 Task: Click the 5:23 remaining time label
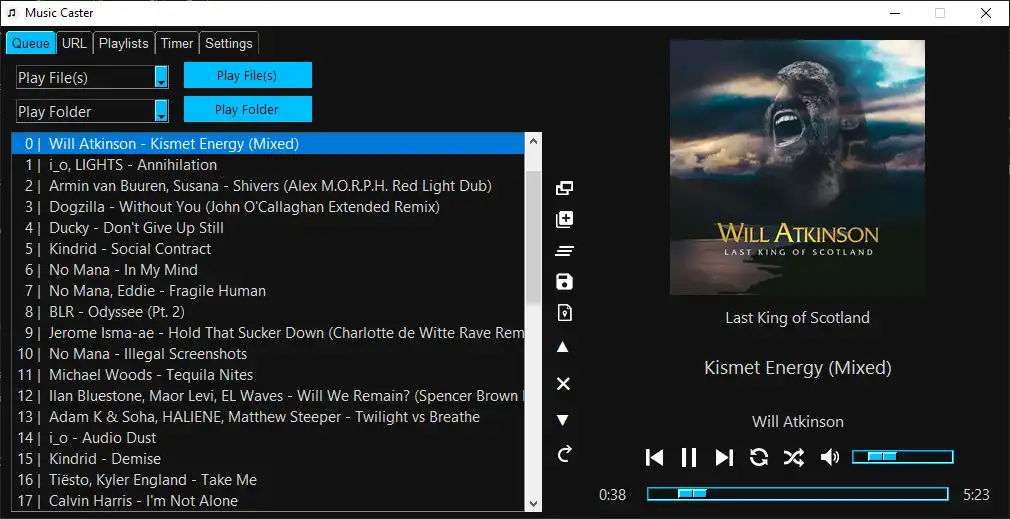[976, 495]
